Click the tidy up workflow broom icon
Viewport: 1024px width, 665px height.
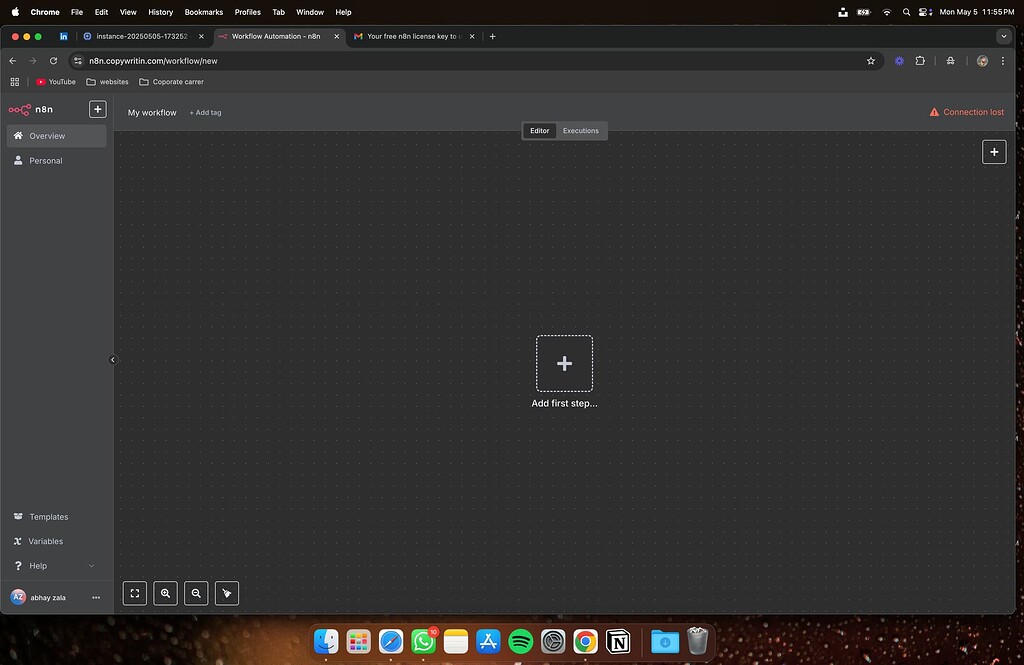point(227,593)
